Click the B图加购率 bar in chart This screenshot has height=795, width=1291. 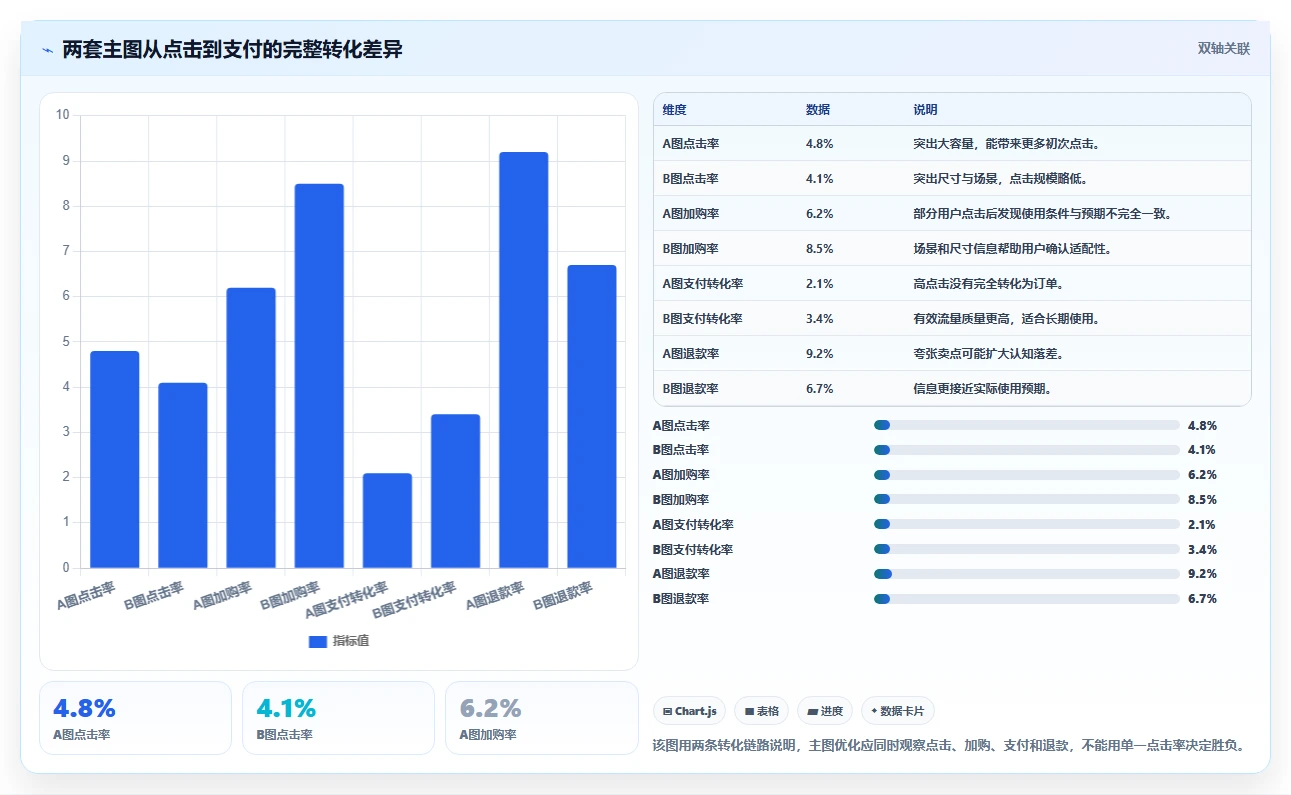319,376
